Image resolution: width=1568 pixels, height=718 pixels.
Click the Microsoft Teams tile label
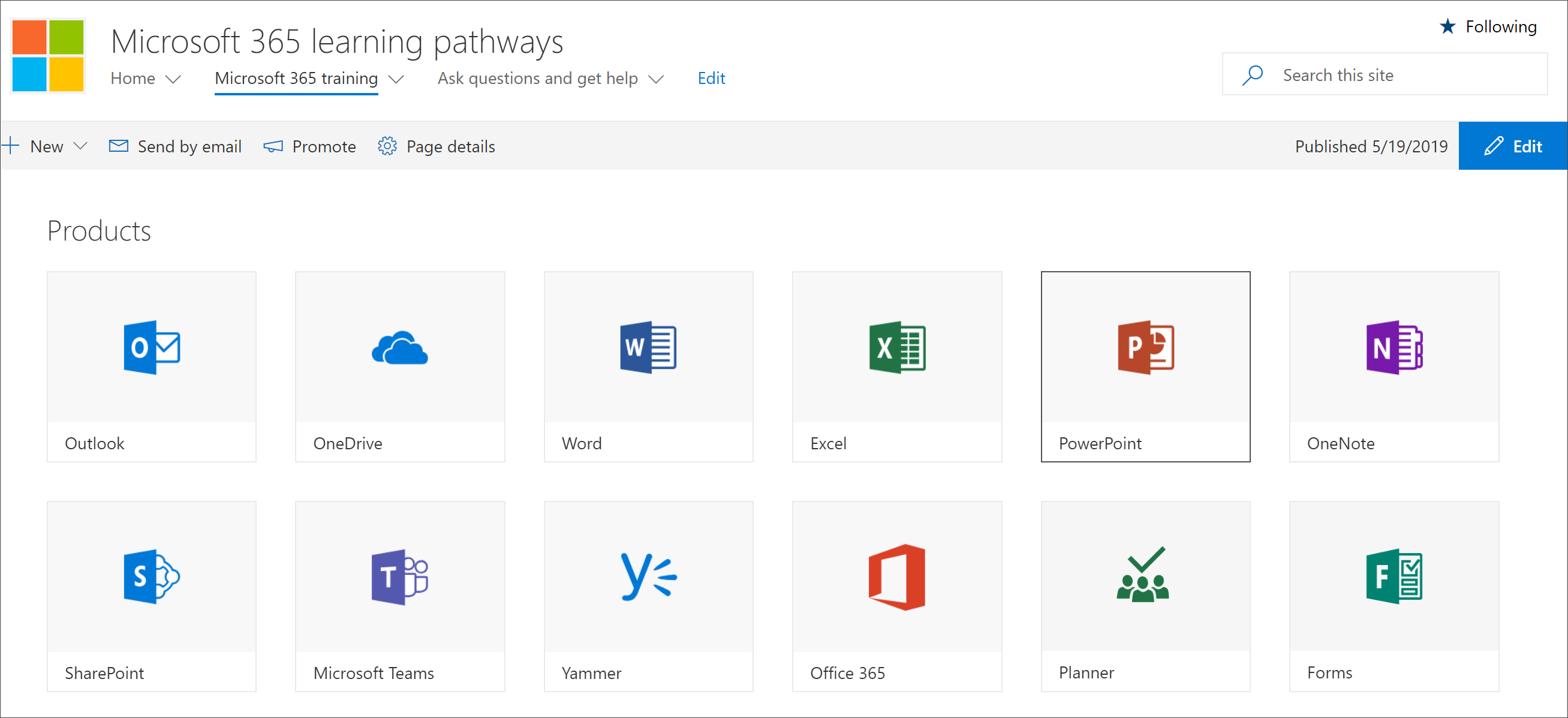point(373,673)
